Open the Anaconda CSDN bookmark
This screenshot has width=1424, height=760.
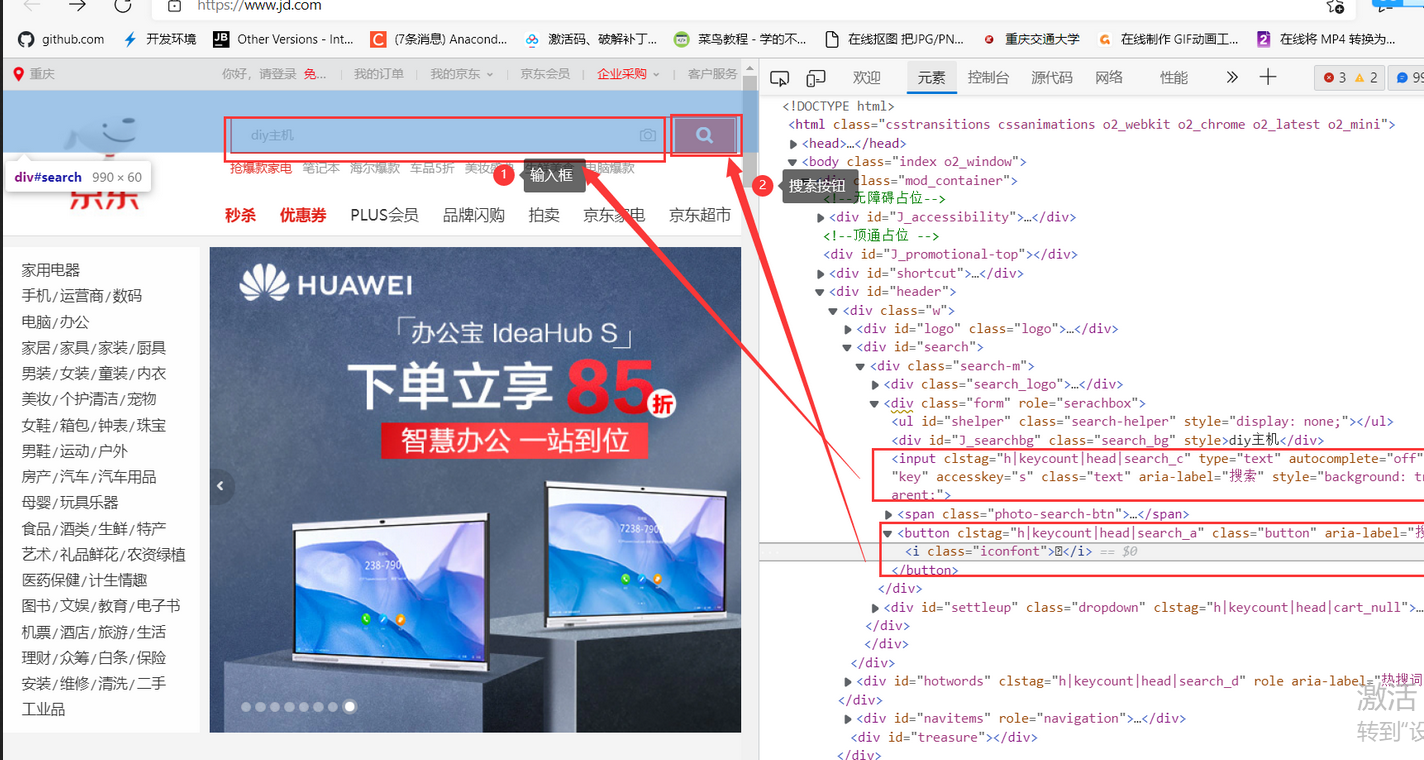tap(440, 39)
